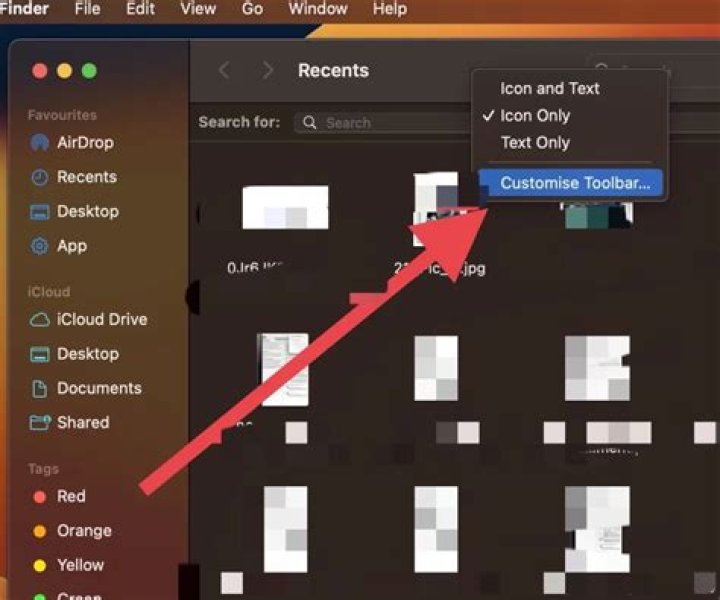Open Documents label in sidebar
Viewport: 720px width, 600px height.
click(99, 388)
